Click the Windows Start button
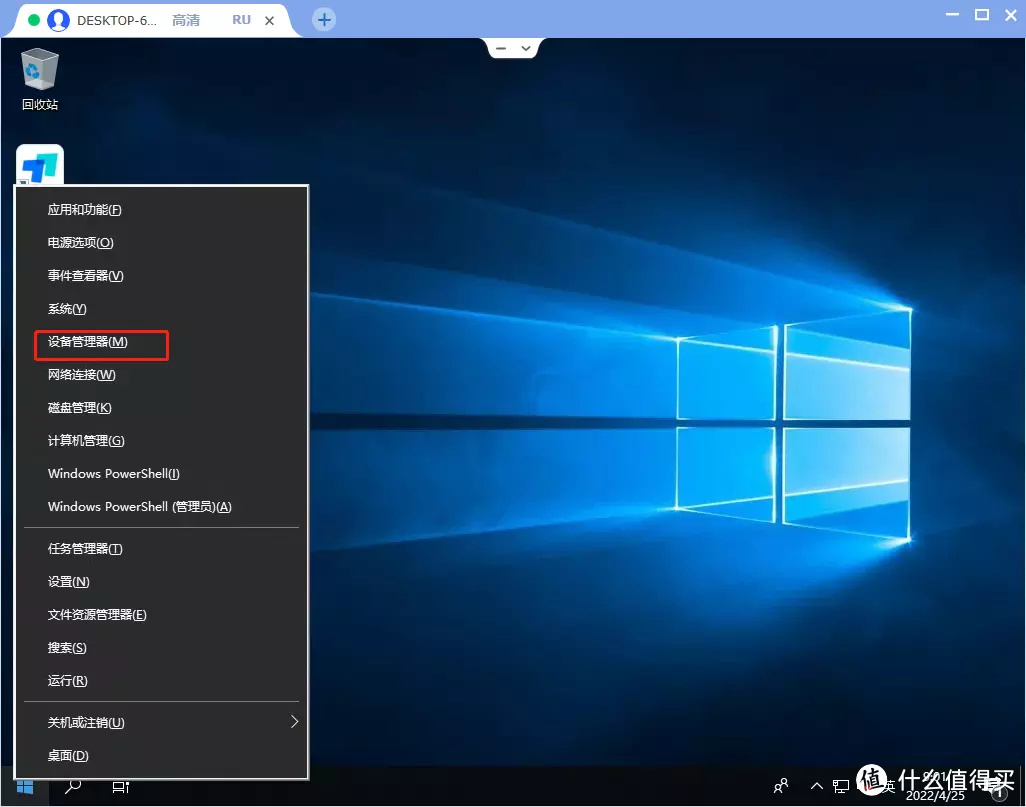Screen dimensions: 1026x807 coord(25,787)
